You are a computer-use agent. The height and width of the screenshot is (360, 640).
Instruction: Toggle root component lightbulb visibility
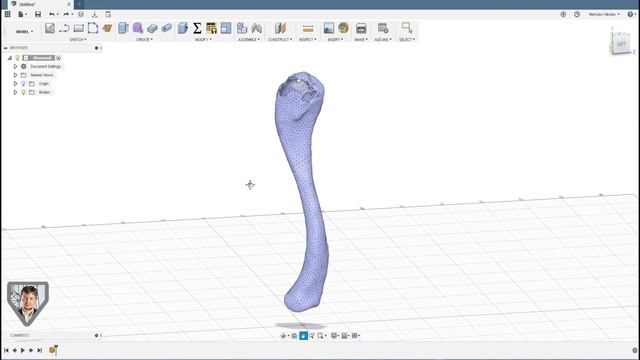[x=18, y=58]
